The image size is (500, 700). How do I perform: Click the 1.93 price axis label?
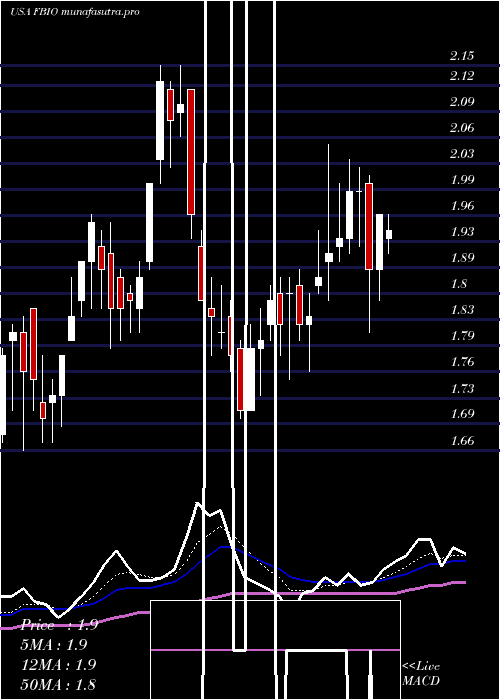pyautogui.click(x=462, y=232)
